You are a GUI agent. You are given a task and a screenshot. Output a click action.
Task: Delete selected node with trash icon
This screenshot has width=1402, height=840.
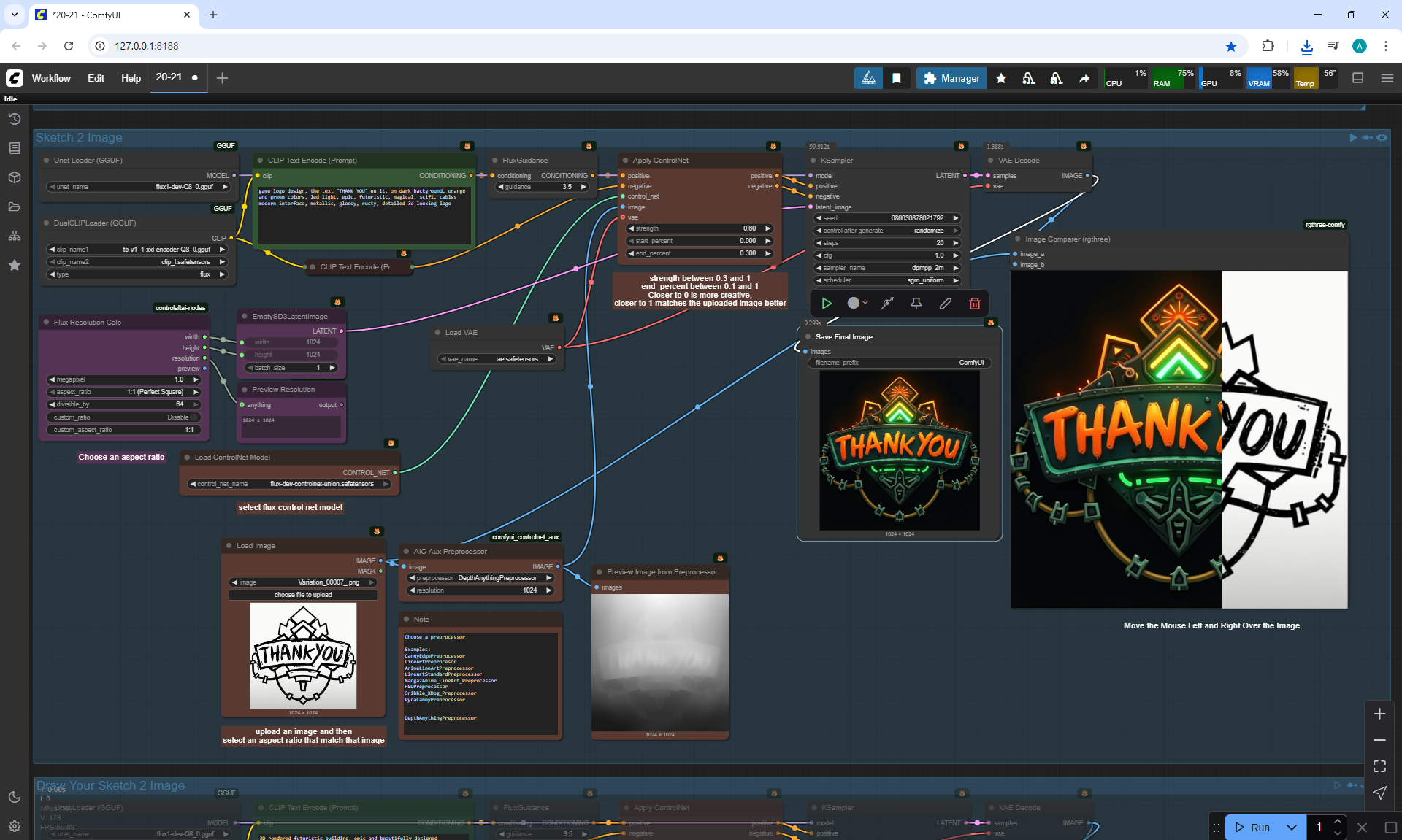pos(974,303)
